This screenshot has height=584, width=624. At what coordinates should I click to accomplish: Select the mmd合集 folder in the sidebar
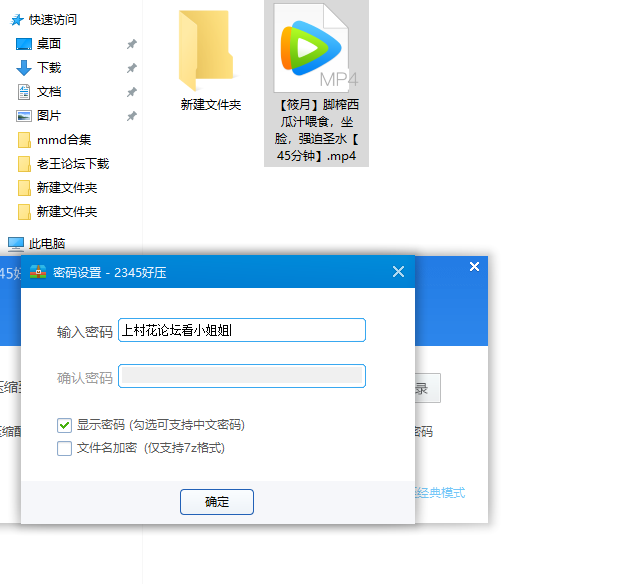click(63, 140)
